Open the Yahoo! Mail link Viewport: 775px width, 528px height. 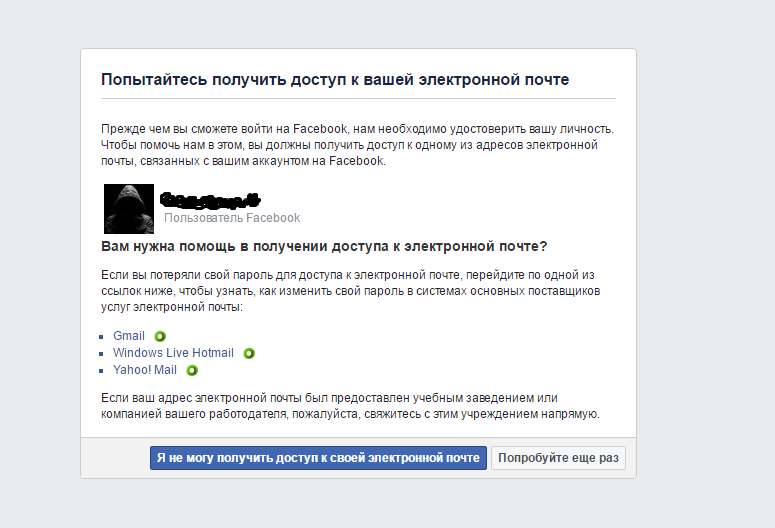(145, 370)
